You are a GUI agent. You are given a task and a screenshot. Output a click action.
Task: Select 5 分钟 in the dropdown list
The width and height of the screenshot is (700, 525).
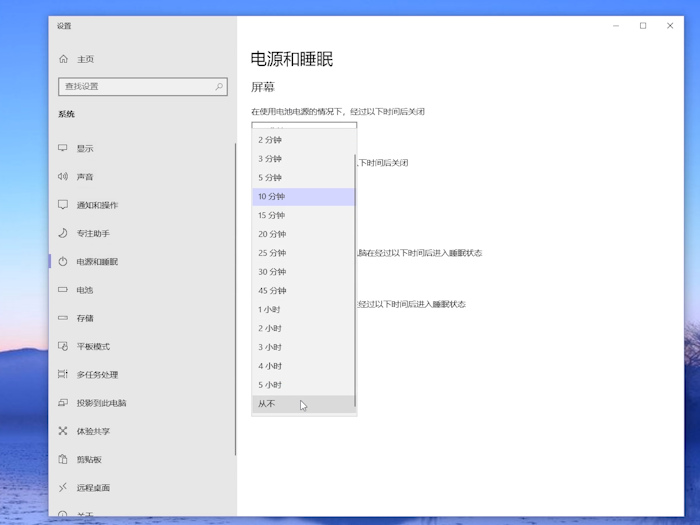pos(304,177)
